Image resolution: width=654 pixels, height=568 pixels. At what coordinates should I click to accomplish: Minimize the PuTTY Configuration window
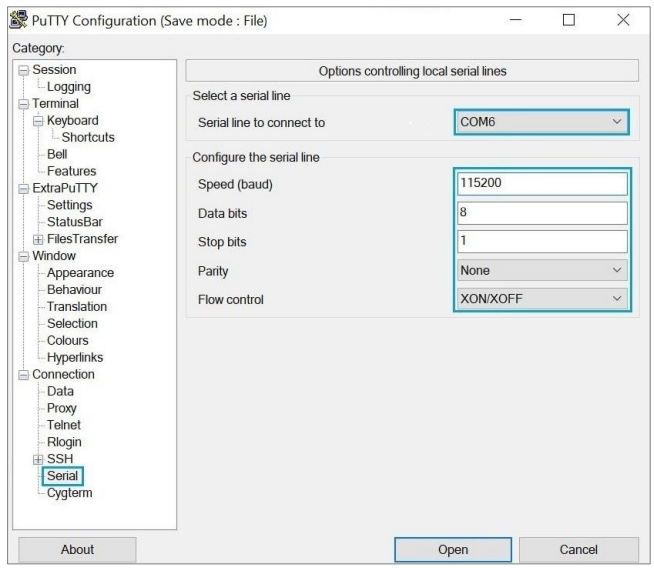pyautogui.click(x=516, y=20)
